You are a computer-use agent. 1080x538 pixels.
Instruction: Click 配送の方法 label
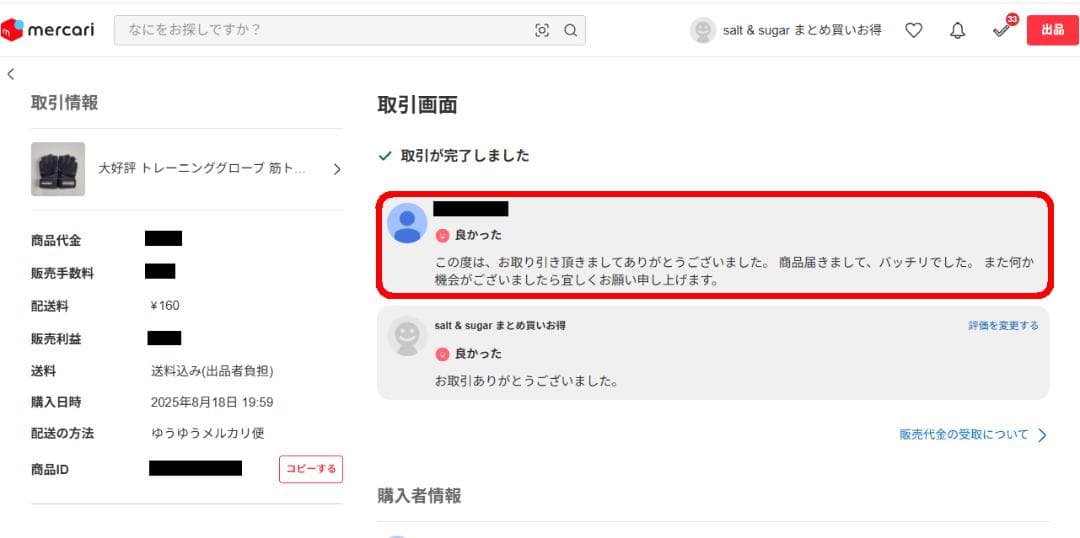click(62, 433)
